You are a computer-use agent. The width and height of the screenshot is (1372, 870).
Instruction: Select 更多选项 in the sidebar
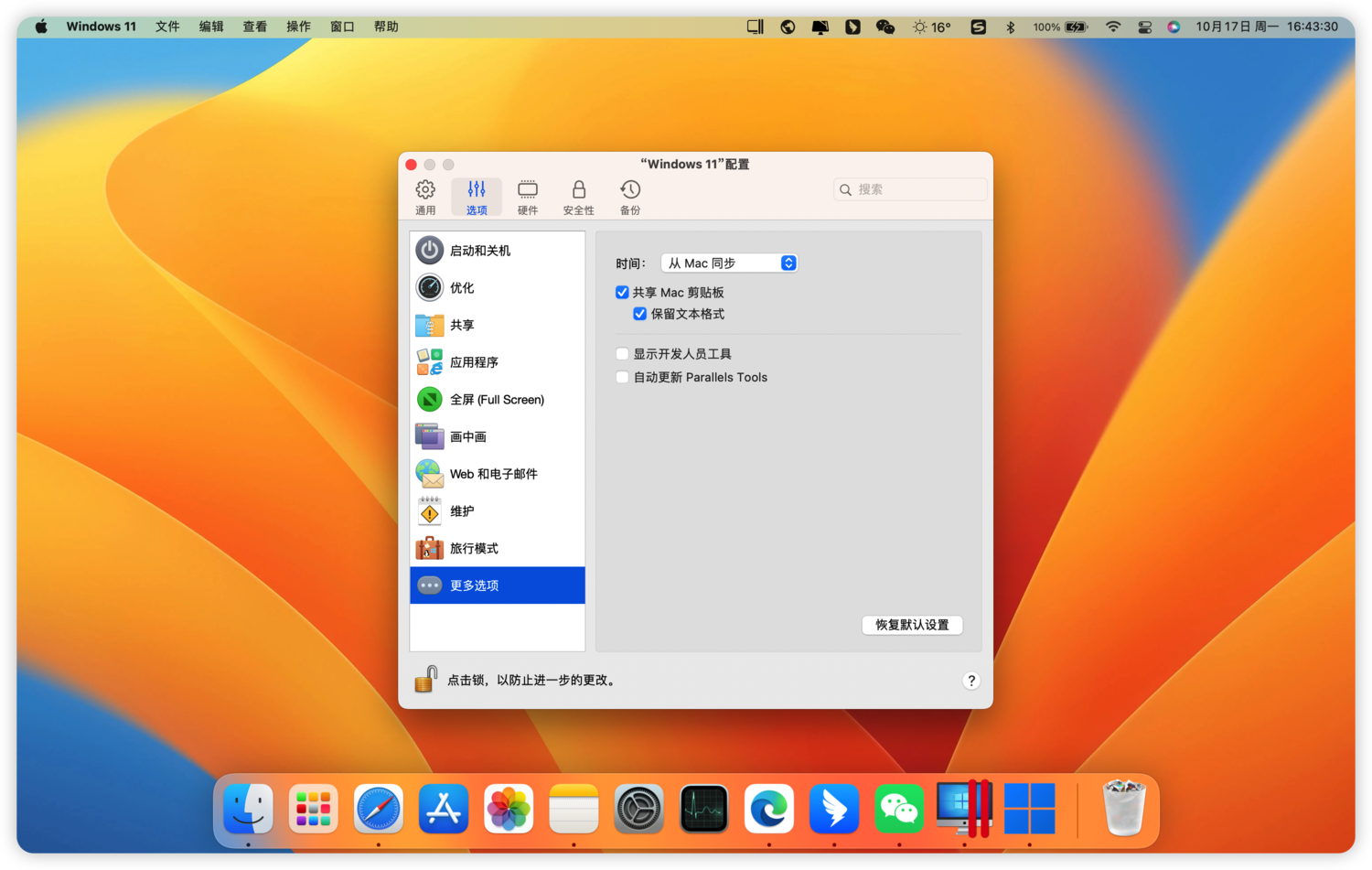(x=497, y=585)
